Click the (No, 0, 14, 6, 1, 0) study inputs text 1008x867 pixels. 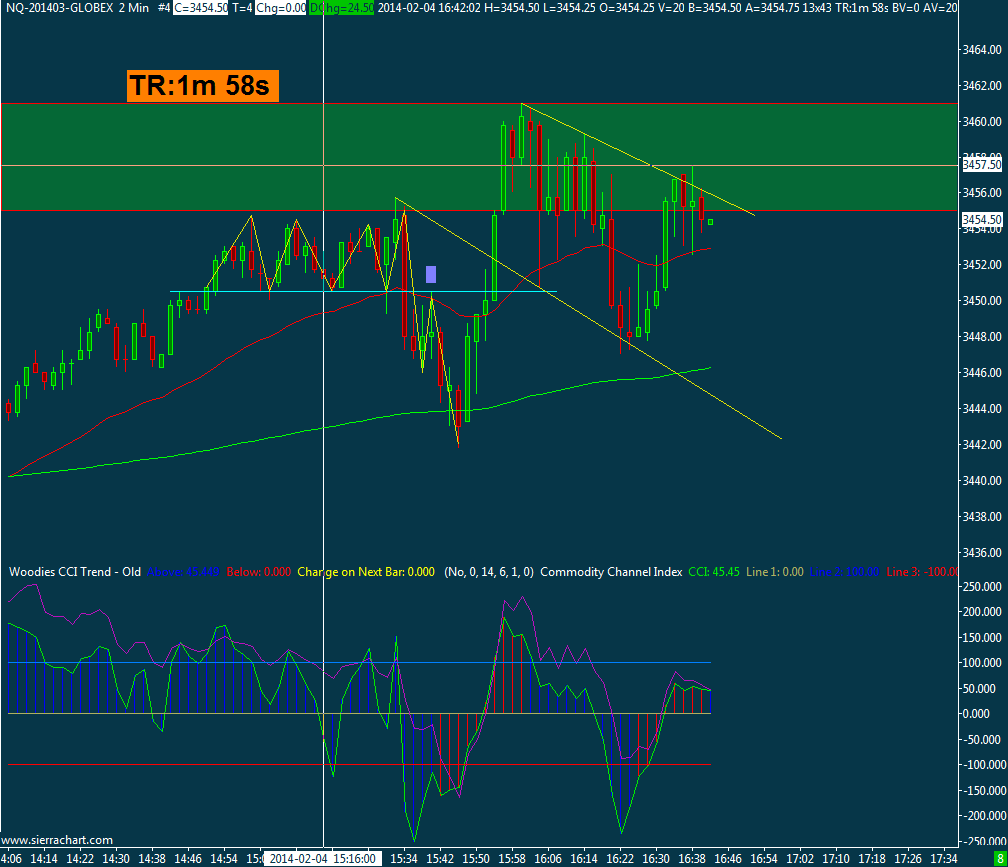[x=489, y=572]
